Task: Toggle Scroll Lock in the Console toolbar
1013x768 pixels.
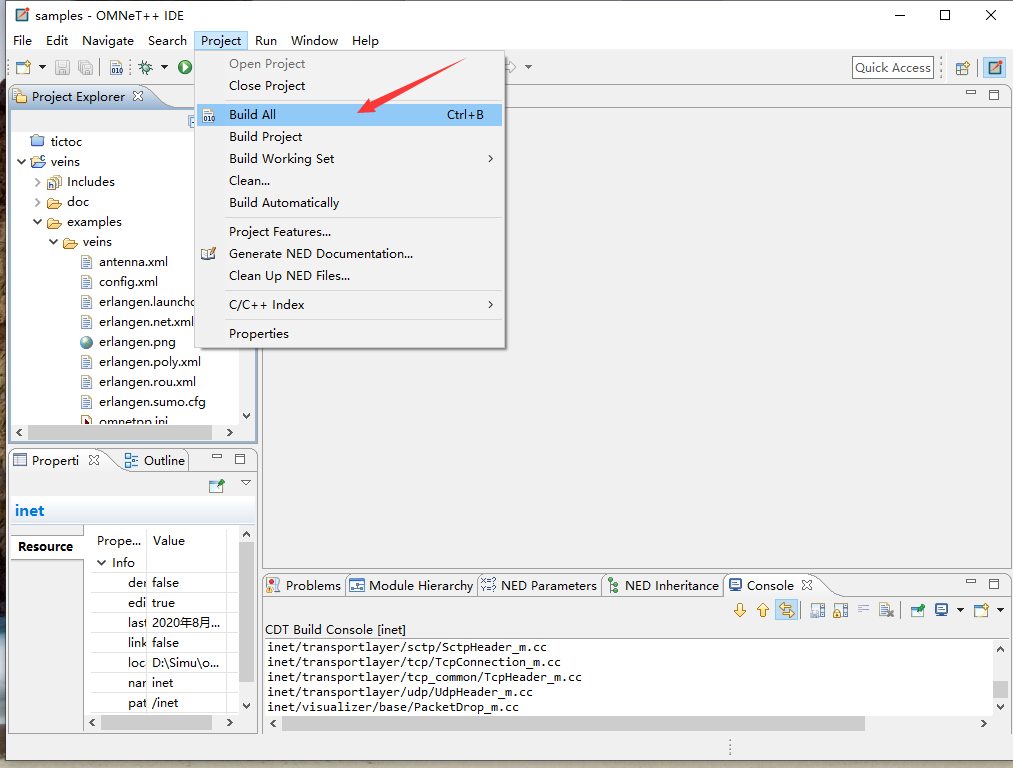Action: click(841, 610)
